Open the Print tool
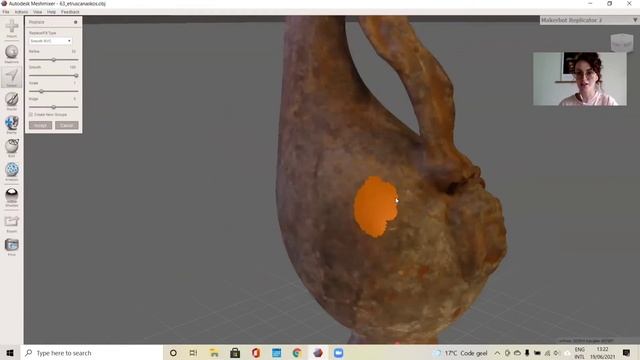 [x=11, y=247]
